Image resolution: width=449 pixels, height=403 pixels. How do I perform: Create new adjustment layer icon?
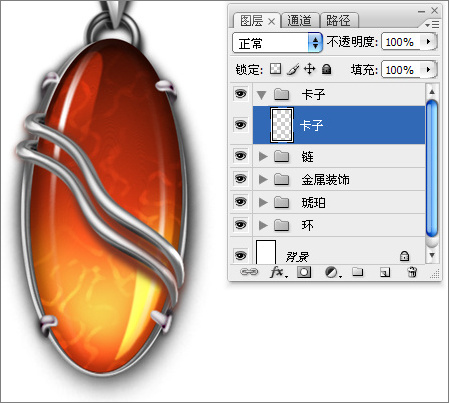(x=333, y=273)
